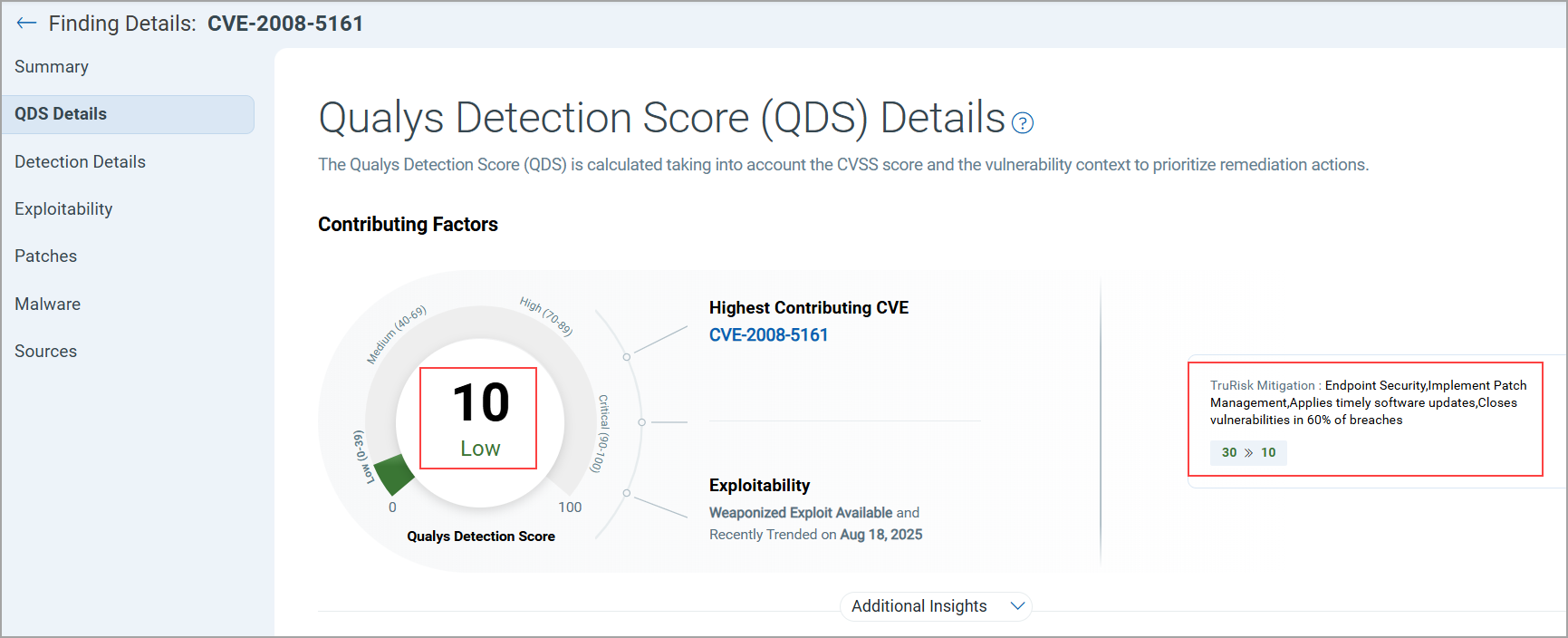Click the TruRisk Mitigation description text
Screen dimensions: 1568x638
[1368, 402]
